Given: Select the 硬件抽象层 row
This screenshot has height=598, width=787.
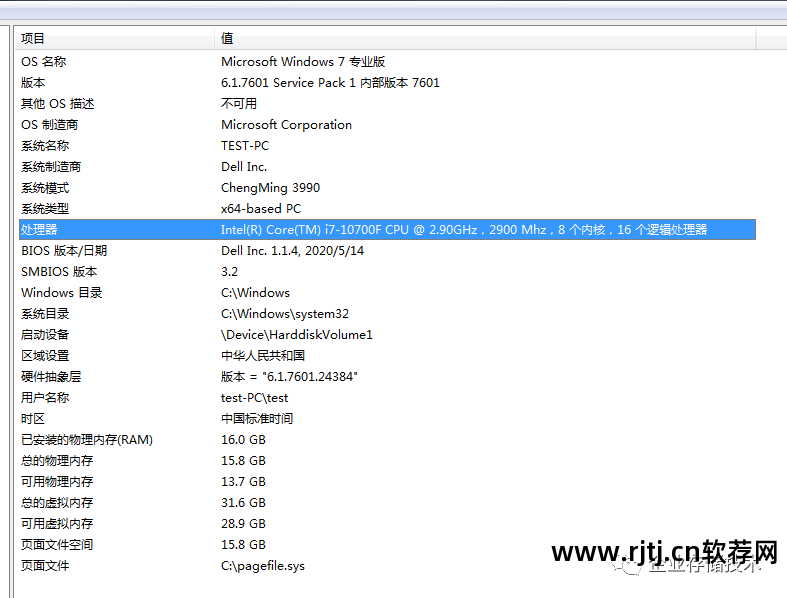Looking at the screenshot, I should [x=387, y=377].
